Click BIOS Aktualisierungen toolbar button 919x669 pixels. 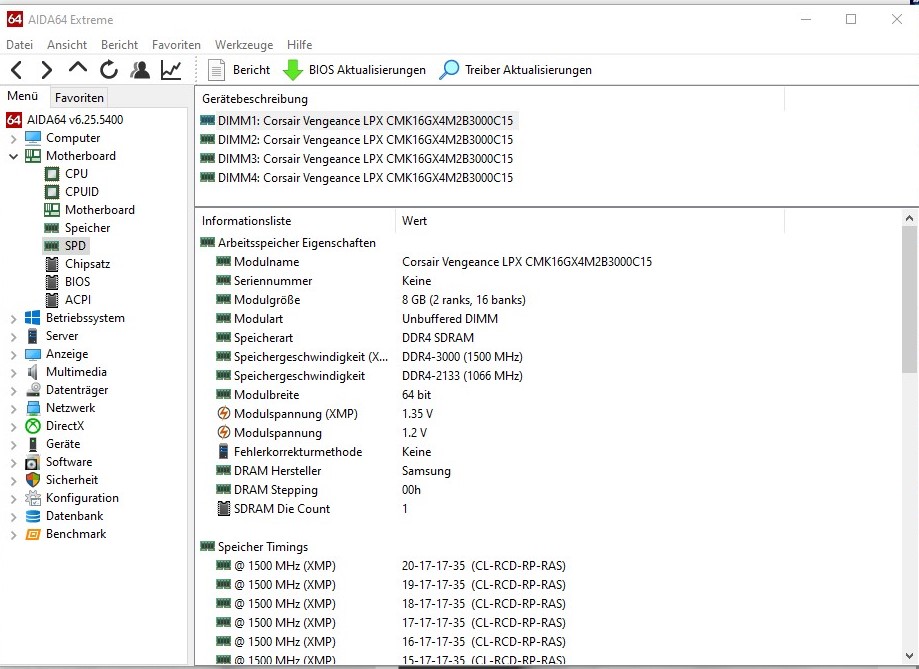tap(355, 70)
